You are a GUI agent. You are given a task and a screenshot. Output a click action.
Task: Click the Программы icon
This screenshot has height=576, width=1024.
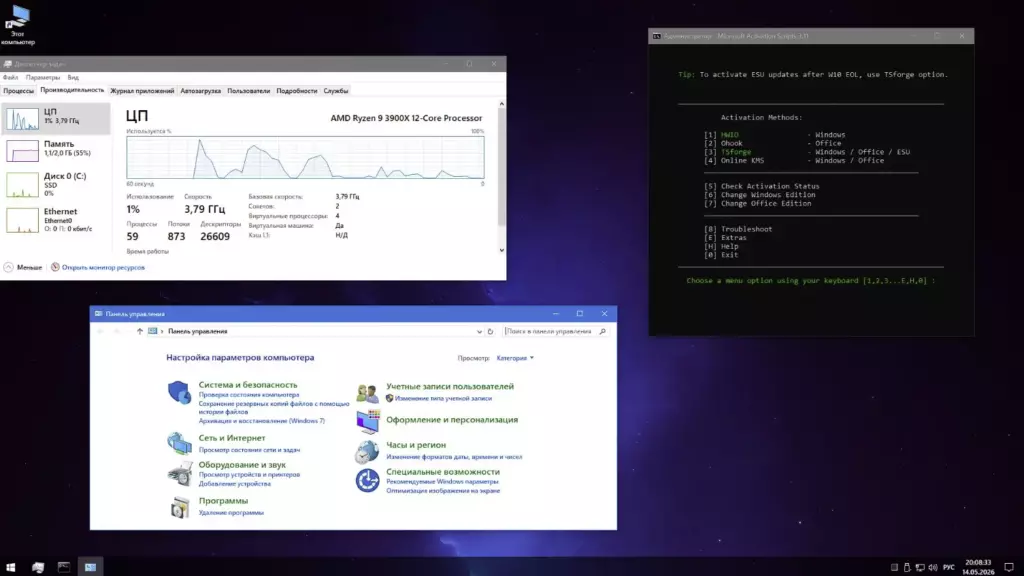[x=180, y=507]
